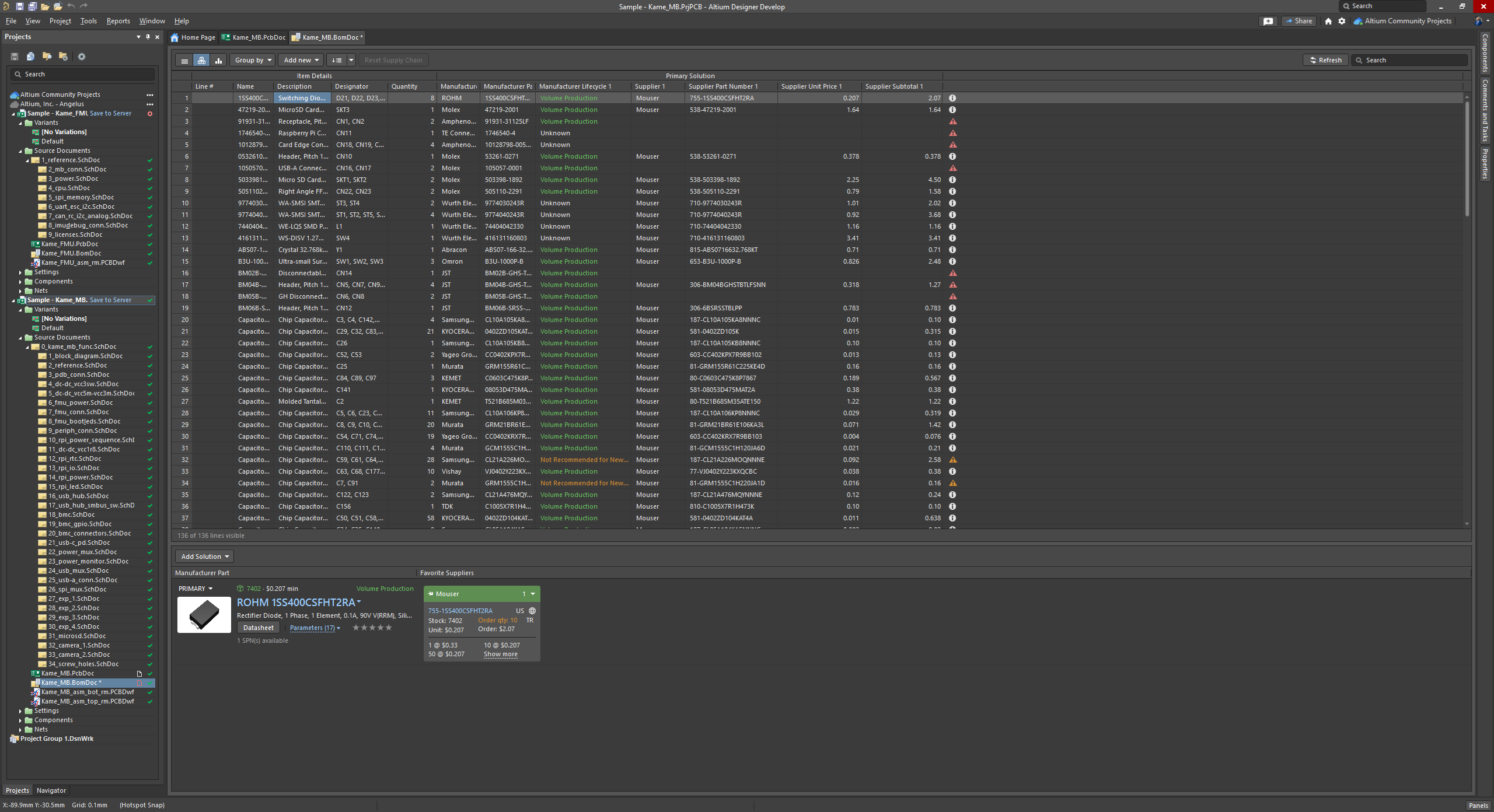Toggle the supply chart view button
The width and height of the screenshot is (1494, 812).
pyautogui.click(x=218, y=60)
